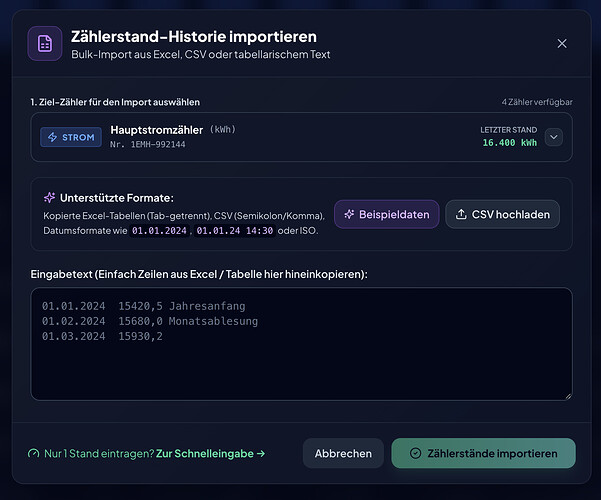Expand the meter selection chevron
This screenshot has width=601, height=500.
pyautogui.click(x=553, y=137)
